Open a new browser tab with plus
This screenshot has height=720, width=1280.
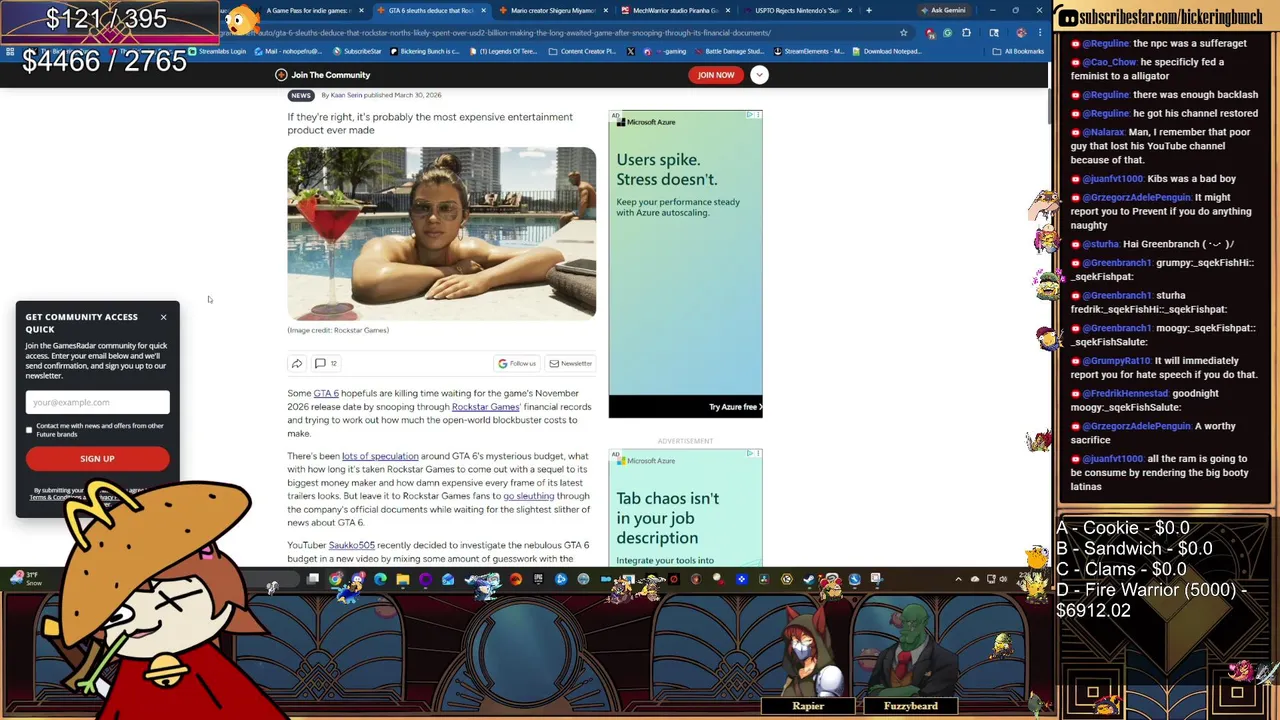(868, 10)
